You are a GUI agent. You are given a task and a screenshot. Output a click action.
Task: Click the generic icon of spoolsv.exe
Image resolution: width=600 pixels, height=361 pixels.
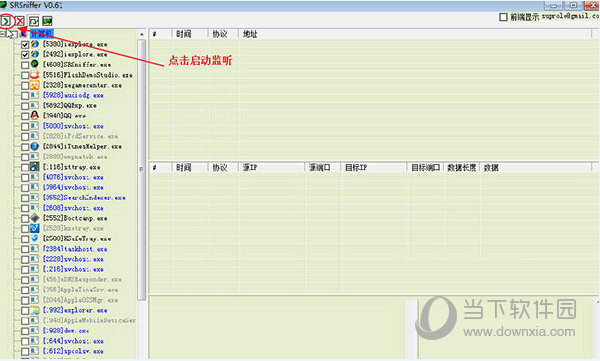click(x=35, y=351)
